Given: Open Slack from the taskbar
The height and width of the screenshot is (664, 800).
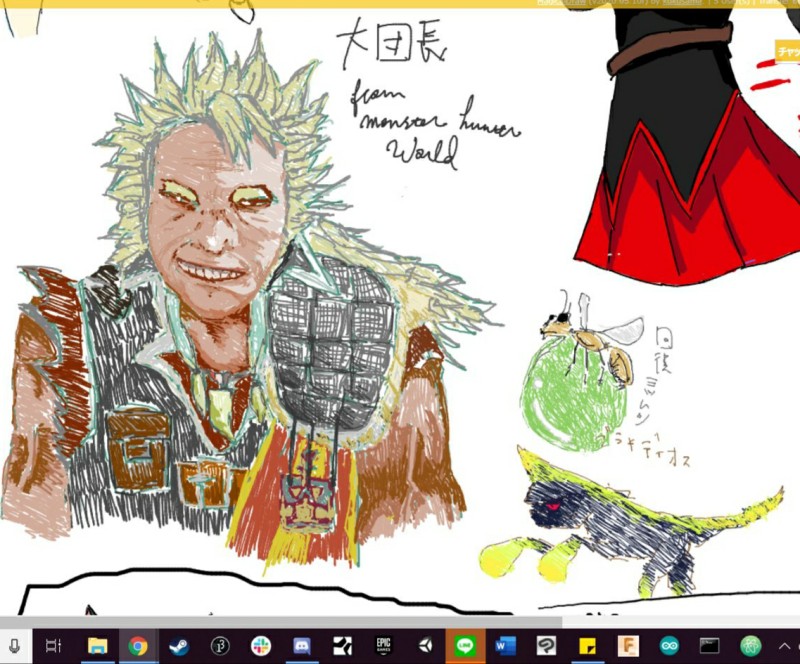Looking at the screenshot, I should coord(261,646).
